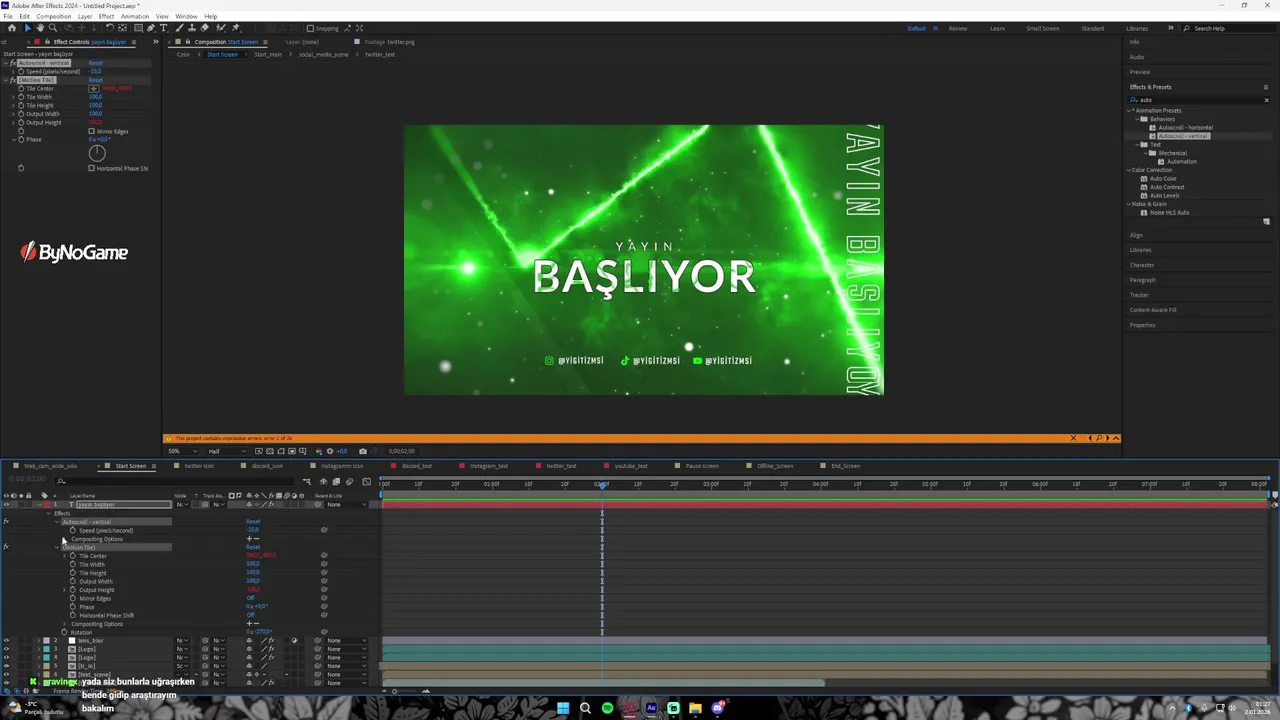1280x720 pixels.
Task: Collapse the Phase property twirl
Action: pos(13,140)
